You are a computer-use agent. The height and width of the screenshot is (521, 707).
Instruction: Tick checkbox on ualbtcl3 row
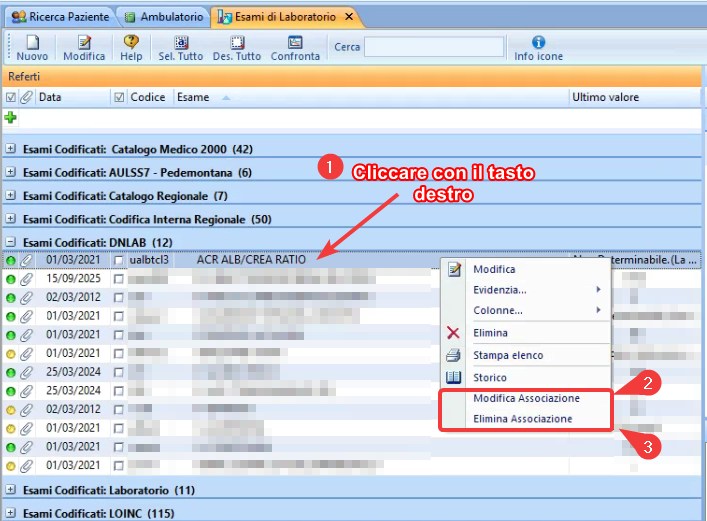click(x=119, y=260)
